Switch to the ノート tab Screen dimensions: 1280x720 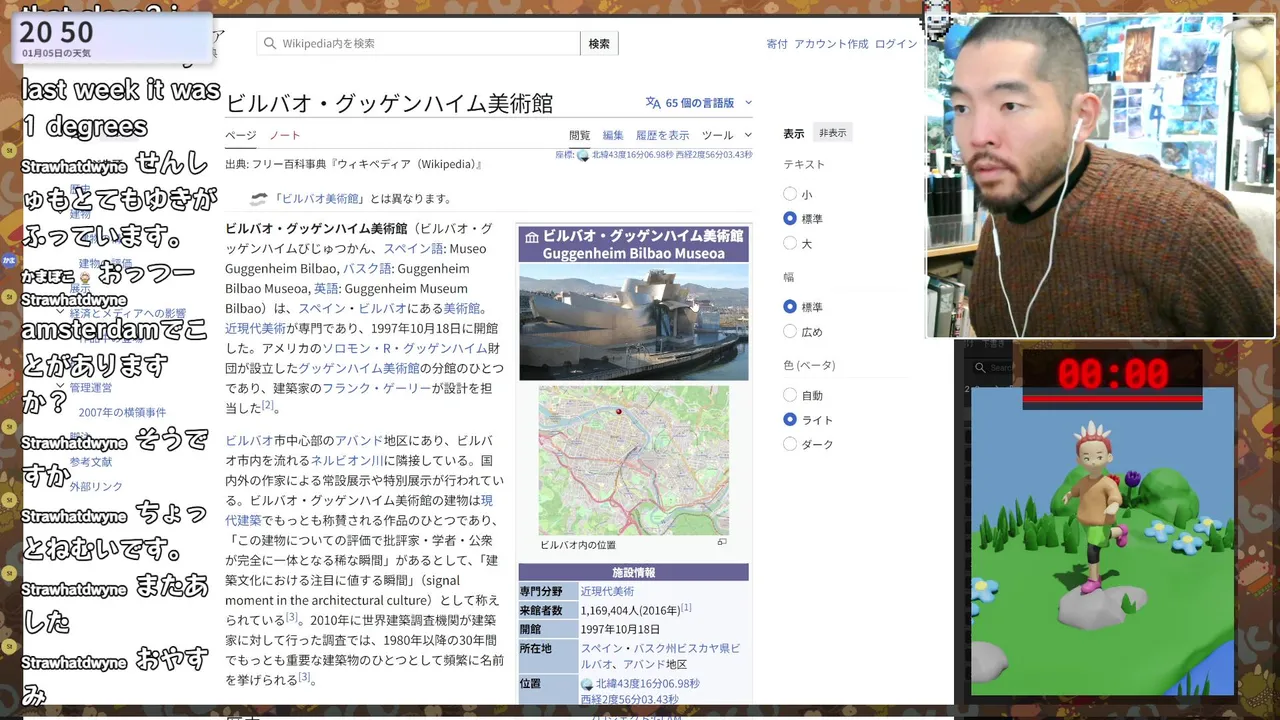pos(284,135)
